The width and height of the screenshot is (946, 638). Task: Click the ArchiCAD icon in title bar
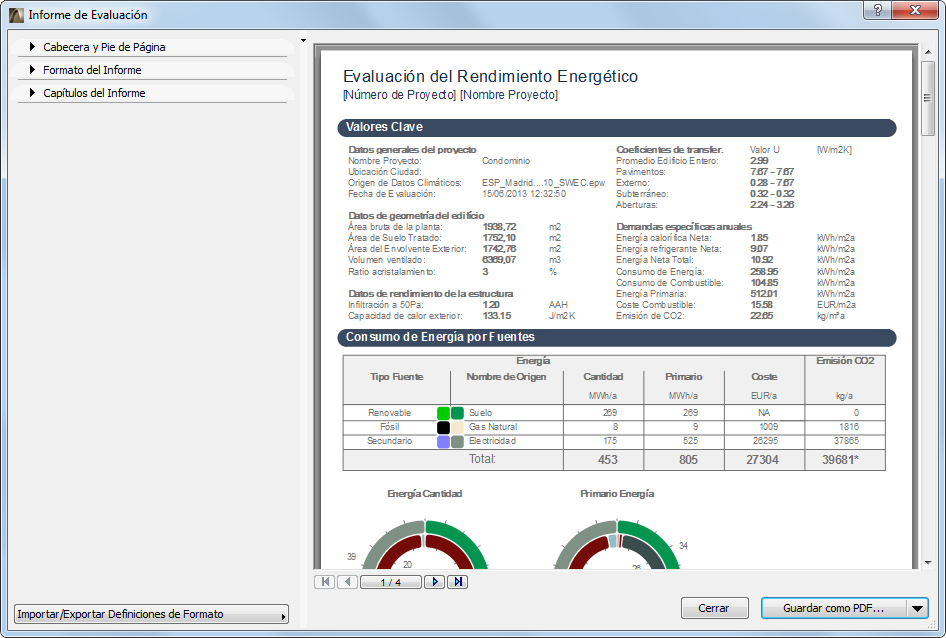[16, 15]
